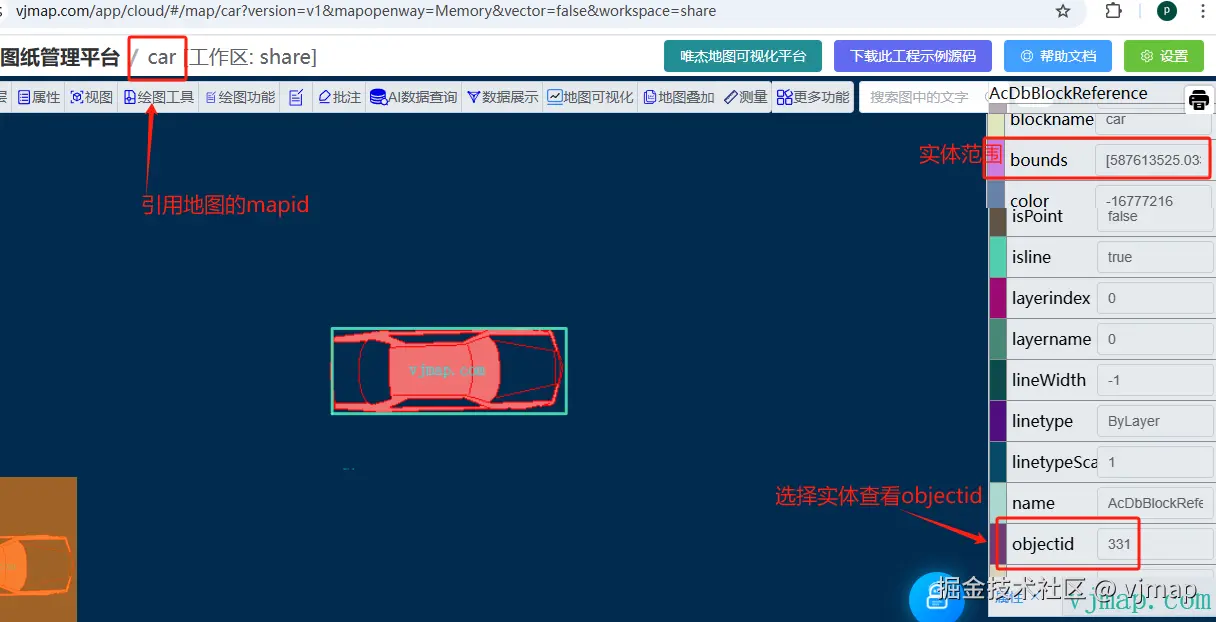Click the color value -16777216 field

(x=1154, y=201)
